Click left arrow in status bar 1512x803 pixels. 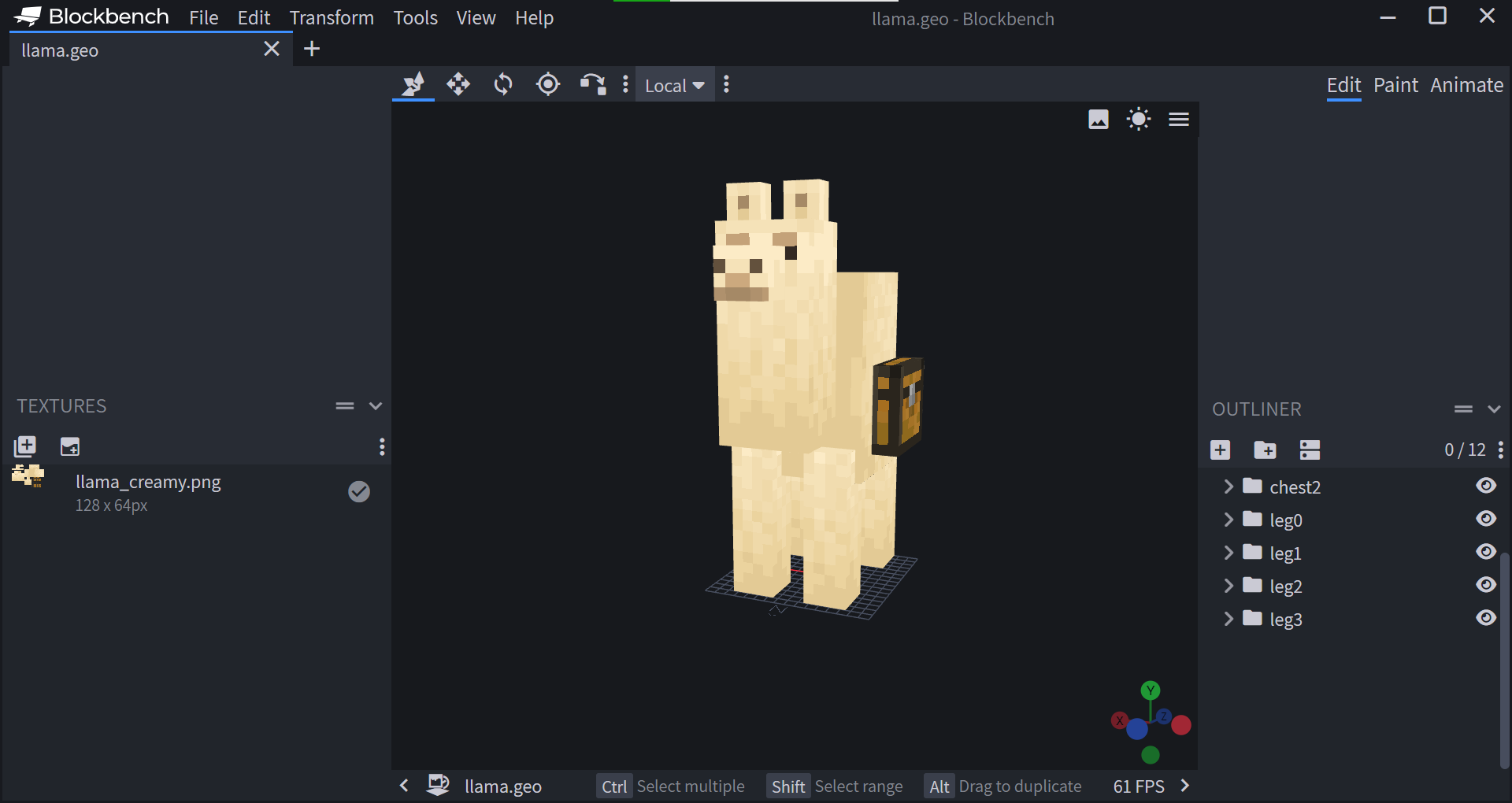[404, 785]
